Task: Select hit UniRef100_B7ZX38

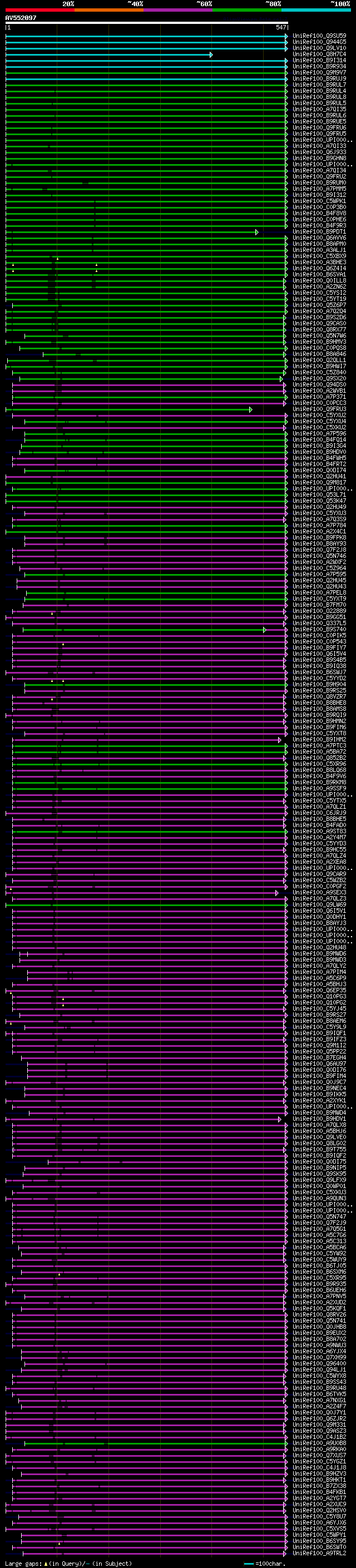Action: point(319,1486)
